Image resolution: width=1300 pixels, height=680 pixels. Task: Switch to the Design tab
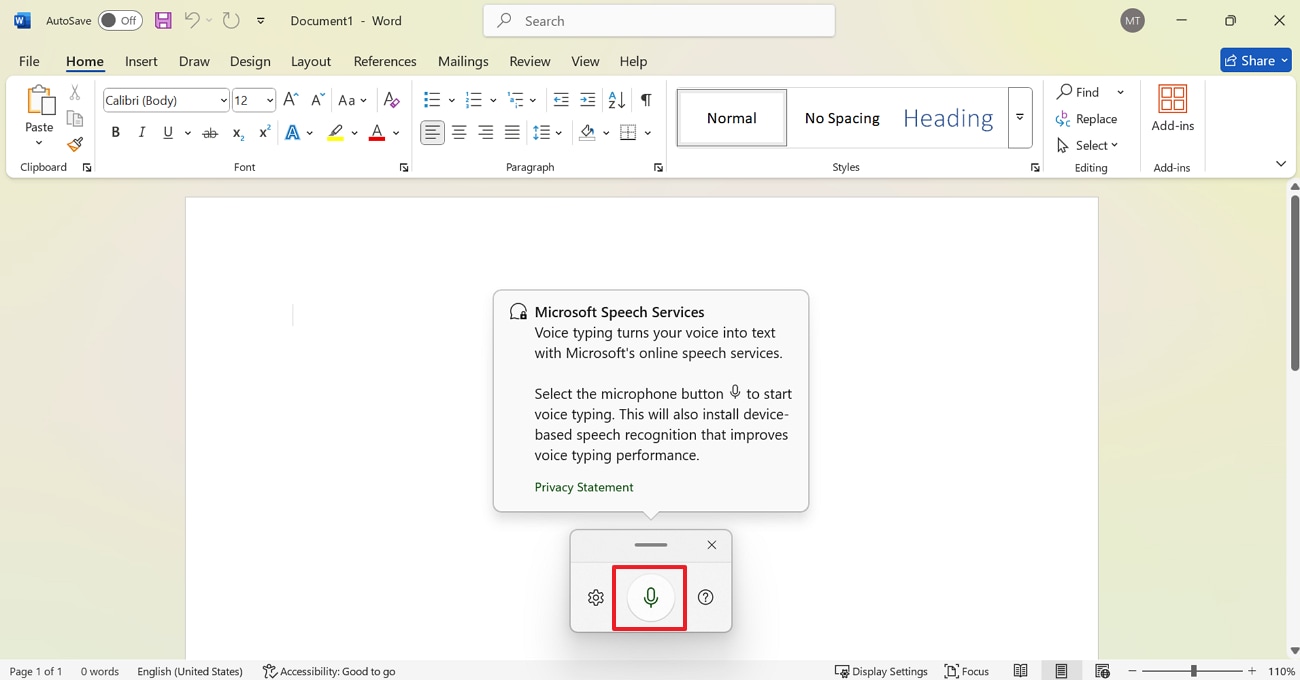pos(250,61)
